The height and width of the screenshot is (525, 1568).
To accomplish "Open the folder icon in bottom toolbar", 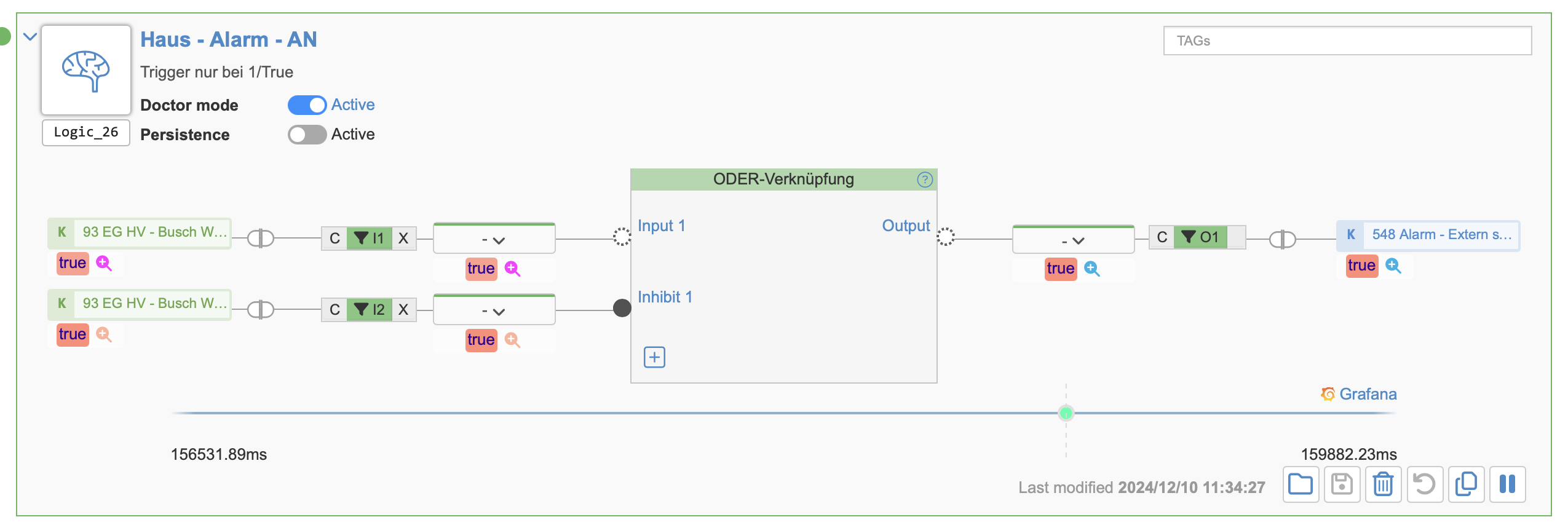I will (x=1301, y=484).
